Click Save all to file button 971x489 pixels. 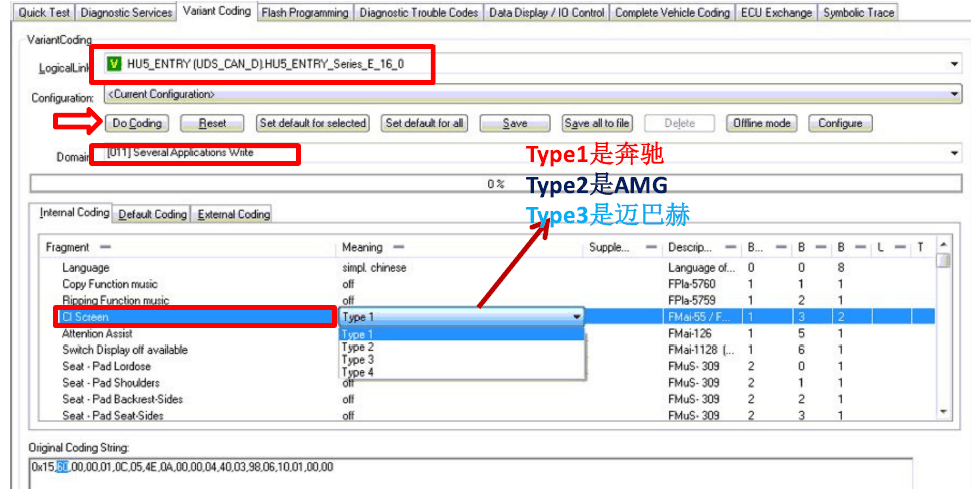pyautogui.click(x=597, y=123)
